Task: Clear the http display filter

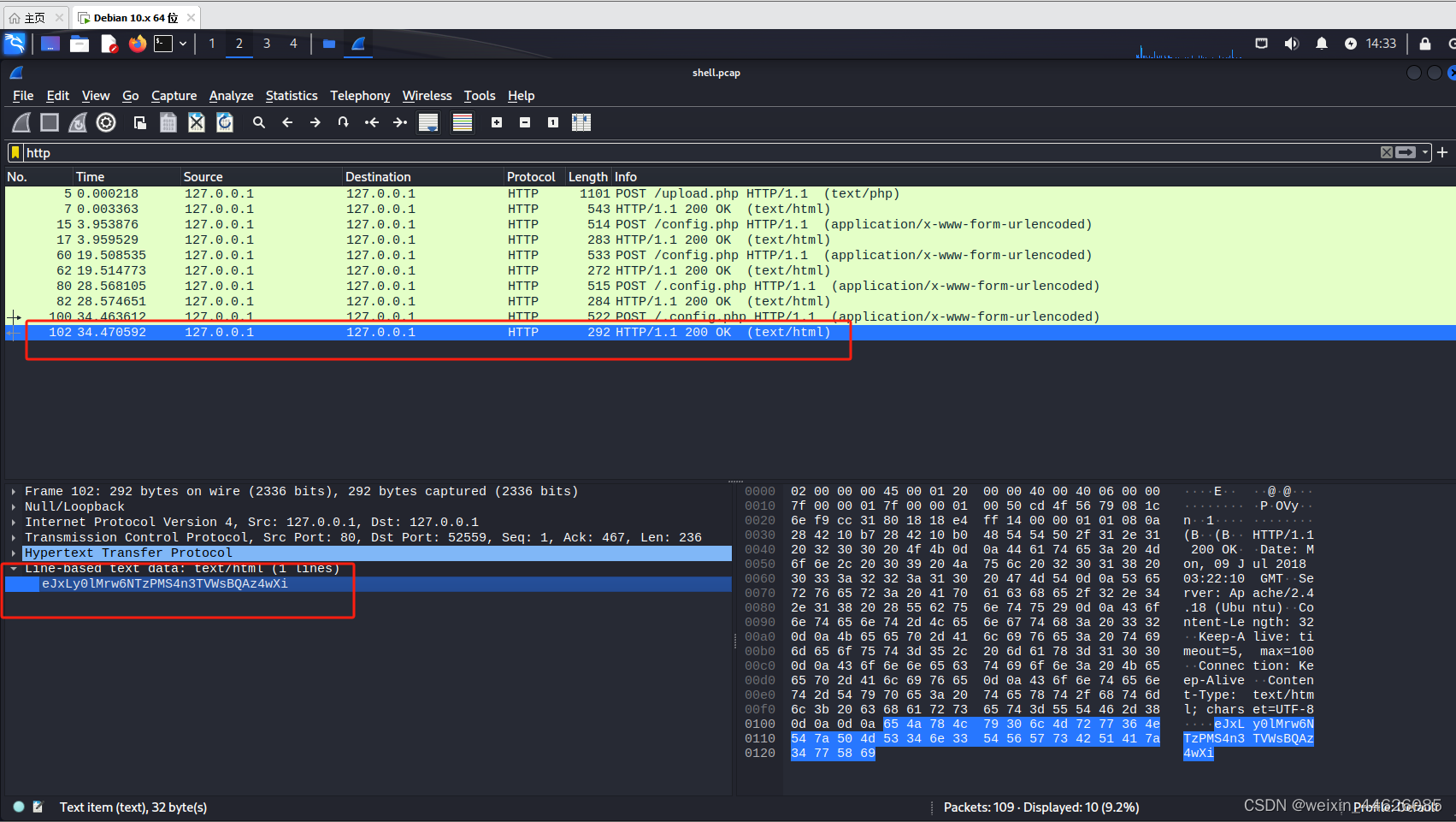Action: pyautogui.click(x=1387, y=152)
